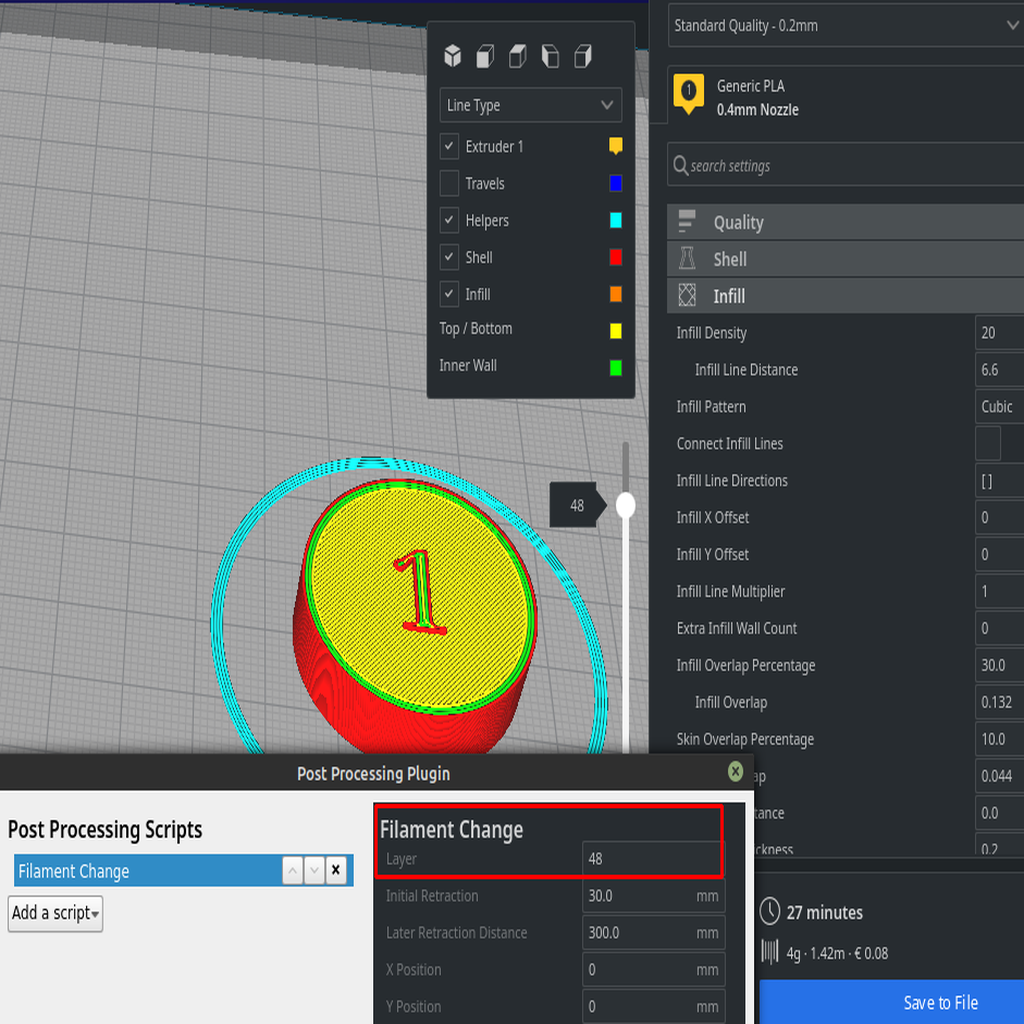Click the print time clock icon
This screenshot has width=1024, height=1024.
point(769,912)
